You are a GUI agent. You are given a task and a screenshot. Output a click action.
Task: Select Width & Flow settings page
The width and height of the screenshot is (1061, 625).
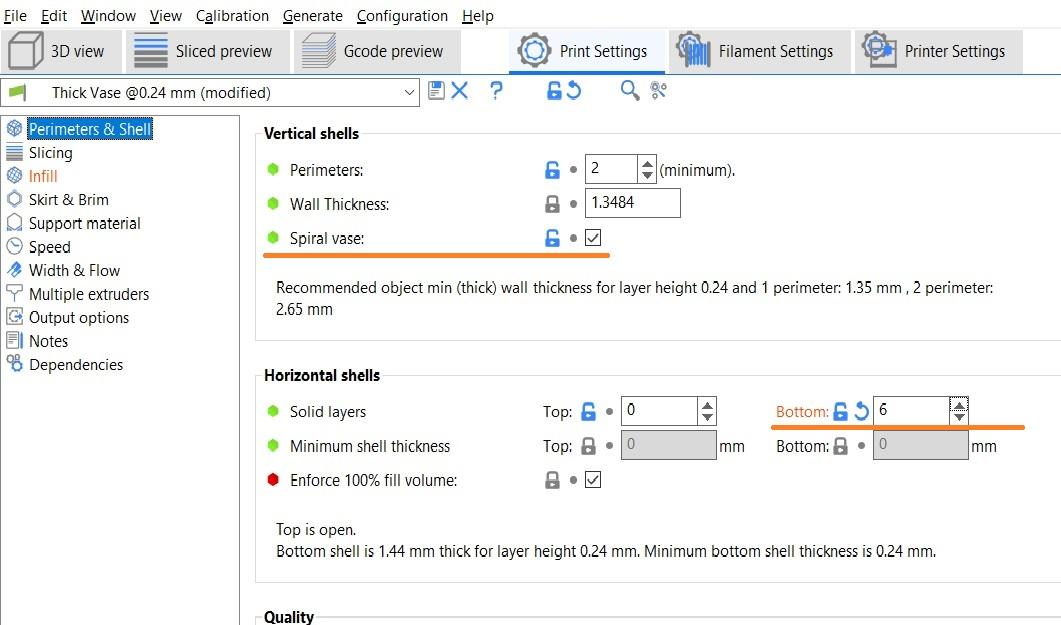tap(74, 271)
